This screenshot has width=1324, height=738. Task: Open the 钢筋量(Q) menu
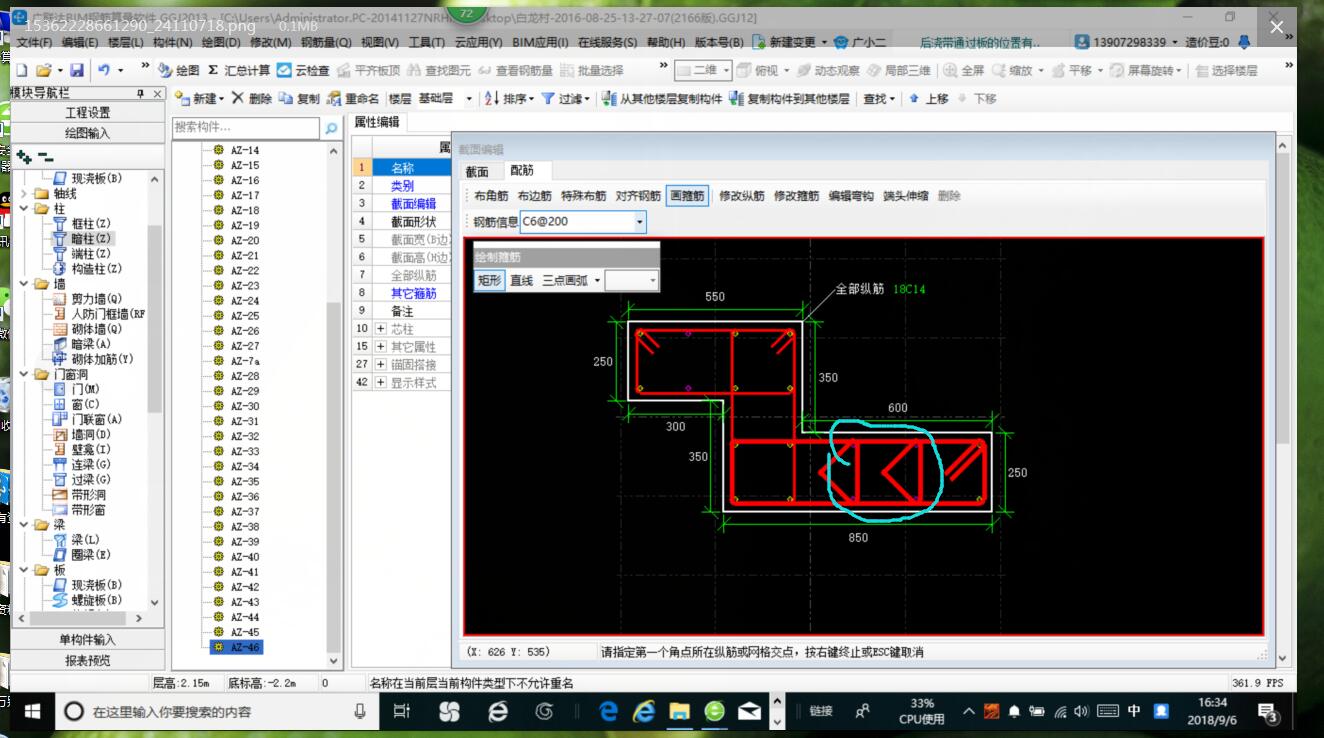tap(326, 42)
